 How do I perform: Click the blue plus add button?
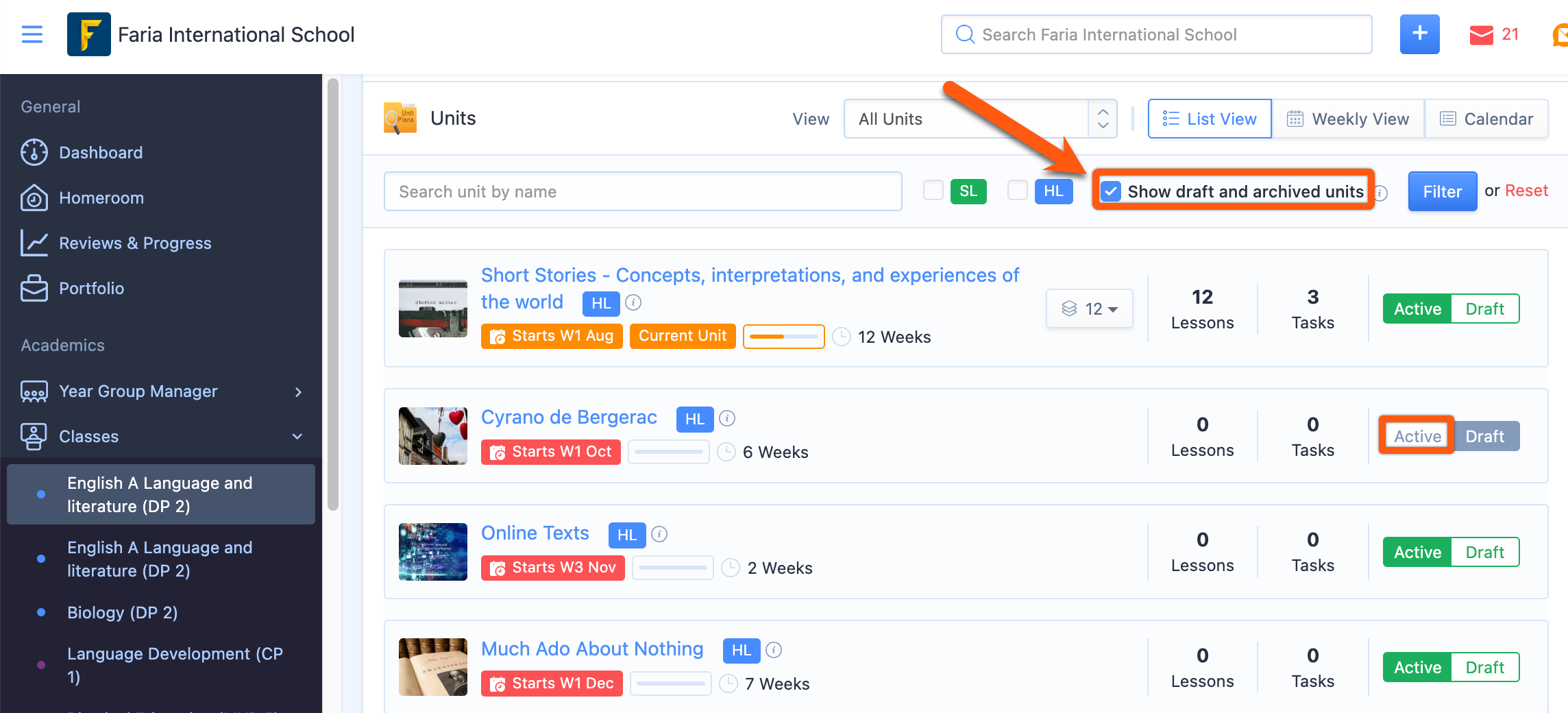point(1419,34)
